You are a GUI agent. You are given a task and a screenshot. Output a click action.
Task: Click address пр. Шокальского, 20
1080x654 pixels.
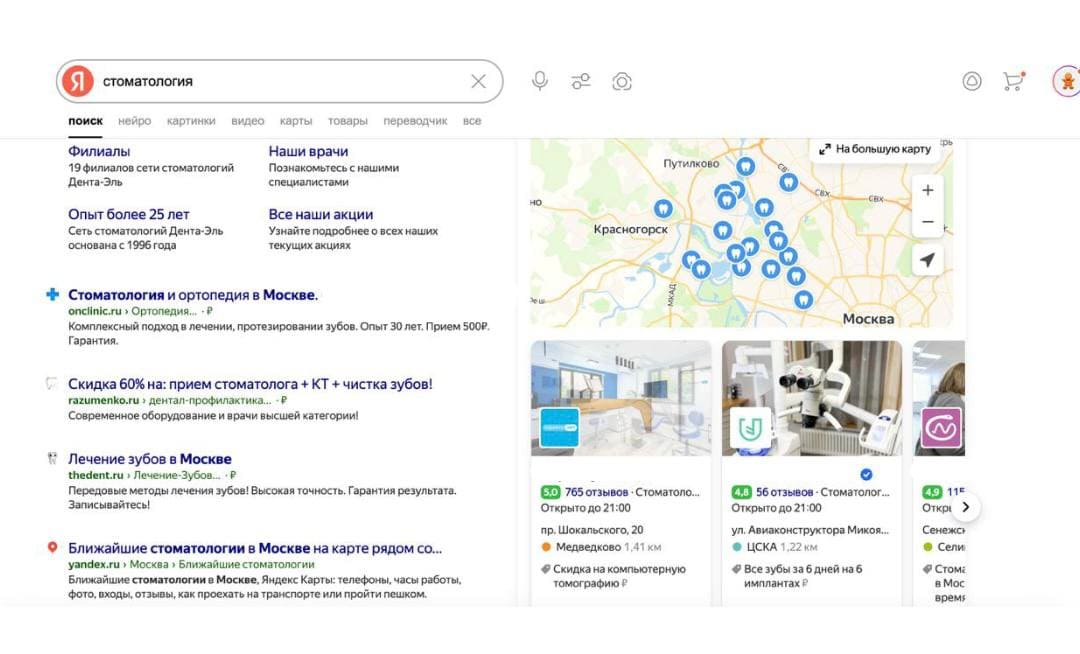[x=592, y=529]
